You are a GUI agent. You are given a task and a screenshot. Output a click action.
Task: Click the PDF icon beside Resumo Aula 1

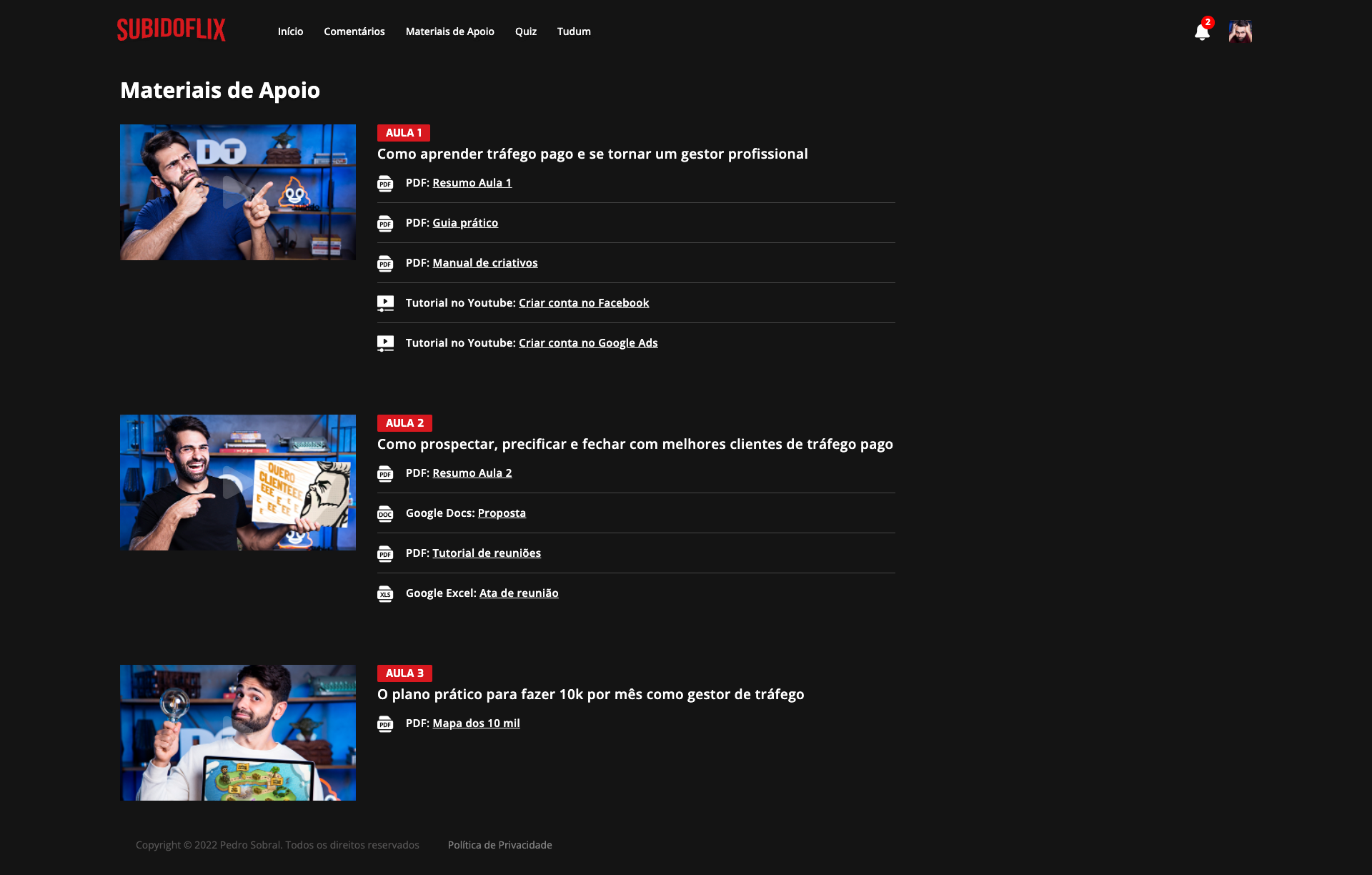pos(385,184)
